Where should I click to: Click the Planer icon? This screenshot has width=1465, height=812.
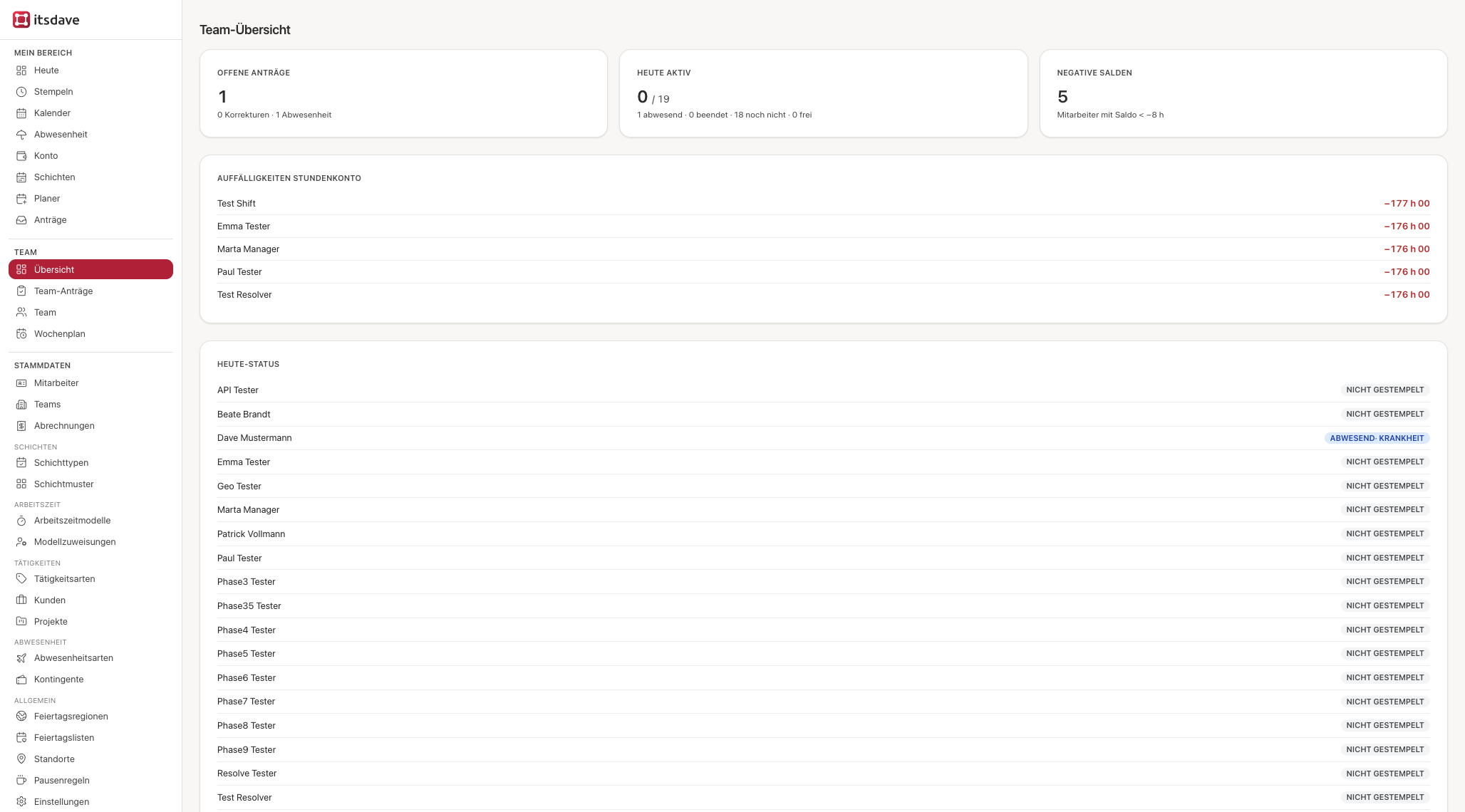click(x=21, y=199)
